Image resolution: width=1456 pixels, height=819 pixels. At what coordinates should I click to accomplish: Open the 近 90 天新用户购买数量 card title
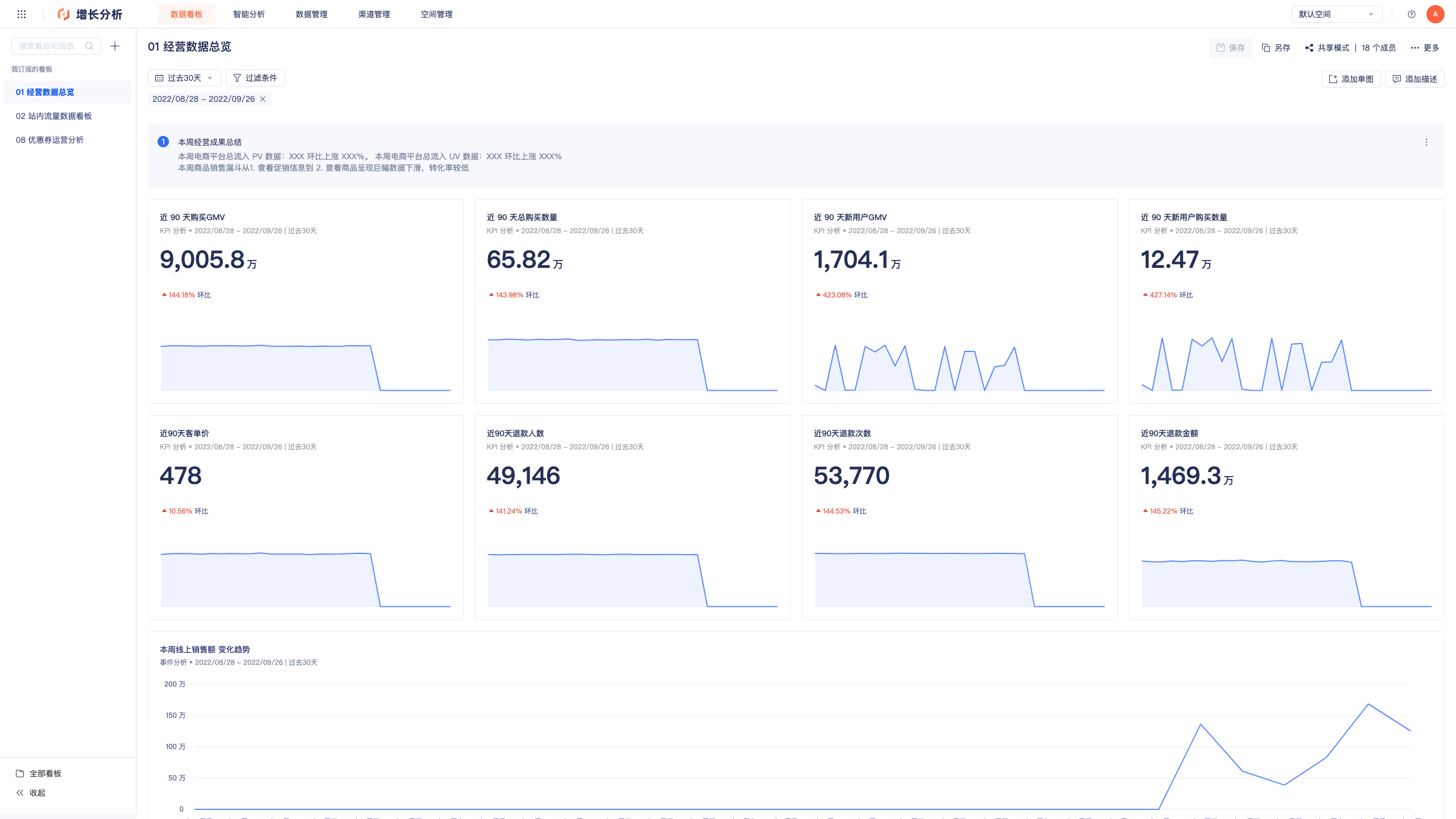(1184, 217)
